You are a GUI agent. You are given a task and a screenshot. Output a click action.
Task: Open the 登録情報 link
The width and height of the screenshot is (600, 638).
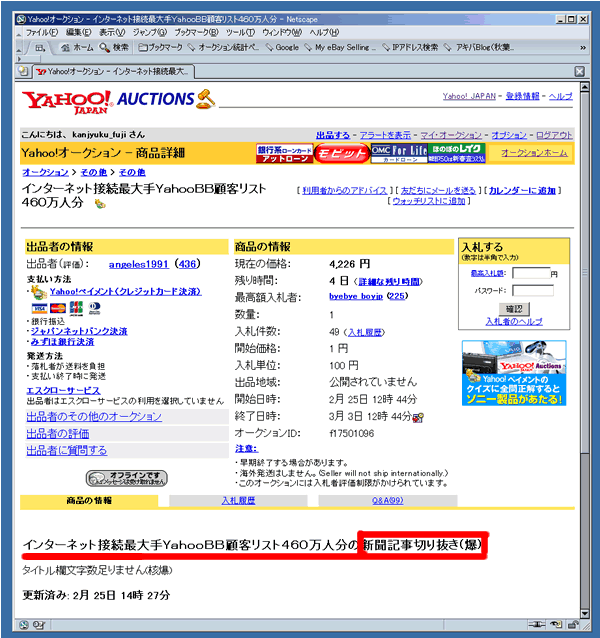[x=522, y=96]
